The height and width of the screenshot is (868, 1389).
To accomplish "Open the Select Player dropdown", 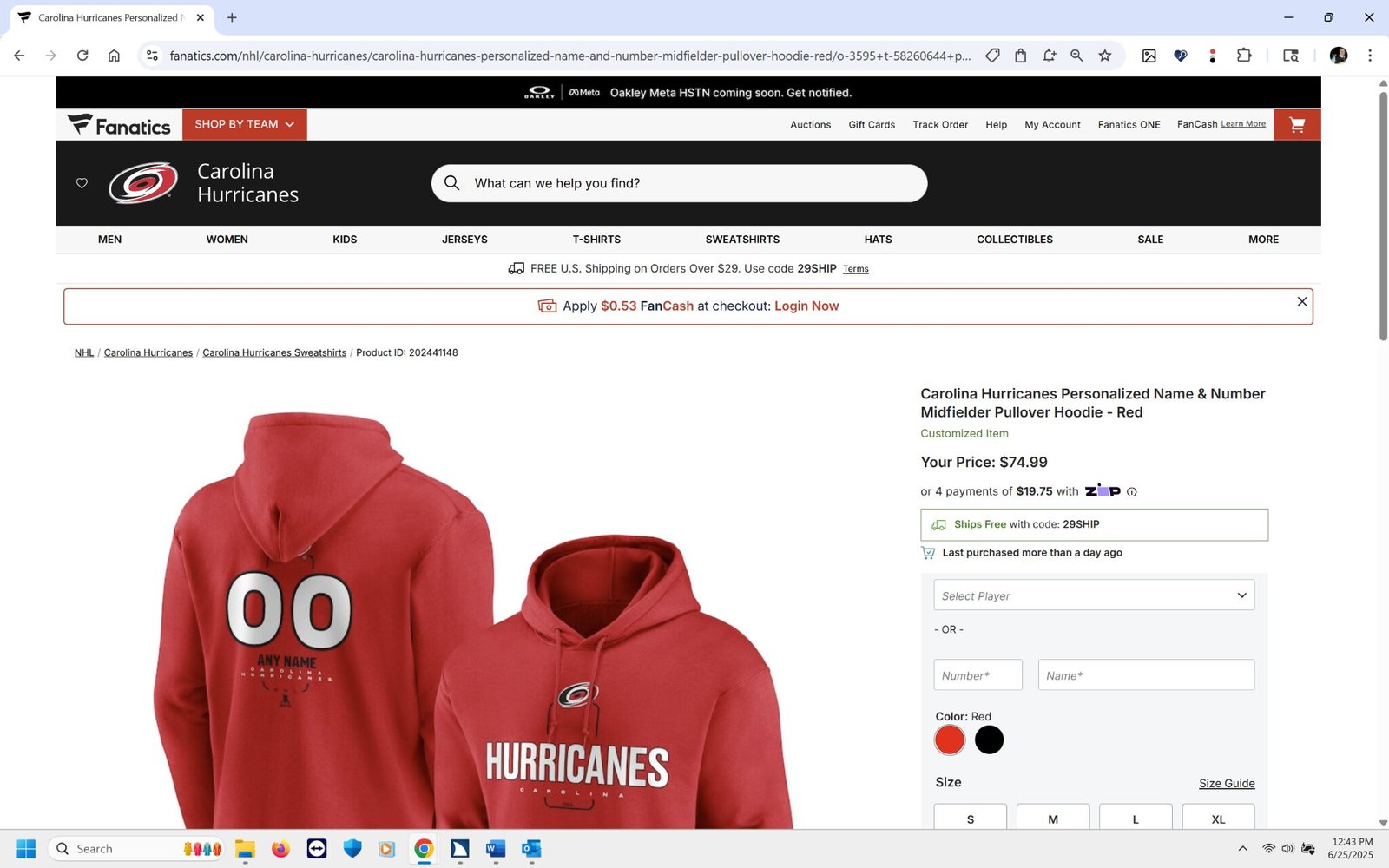I will tap(1094, 595).
